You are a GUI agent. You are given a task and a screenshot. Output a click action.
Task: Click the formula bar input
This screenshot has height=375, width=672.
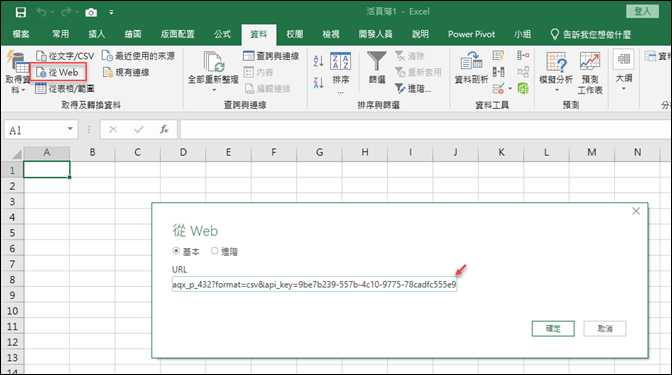(425, 129)
